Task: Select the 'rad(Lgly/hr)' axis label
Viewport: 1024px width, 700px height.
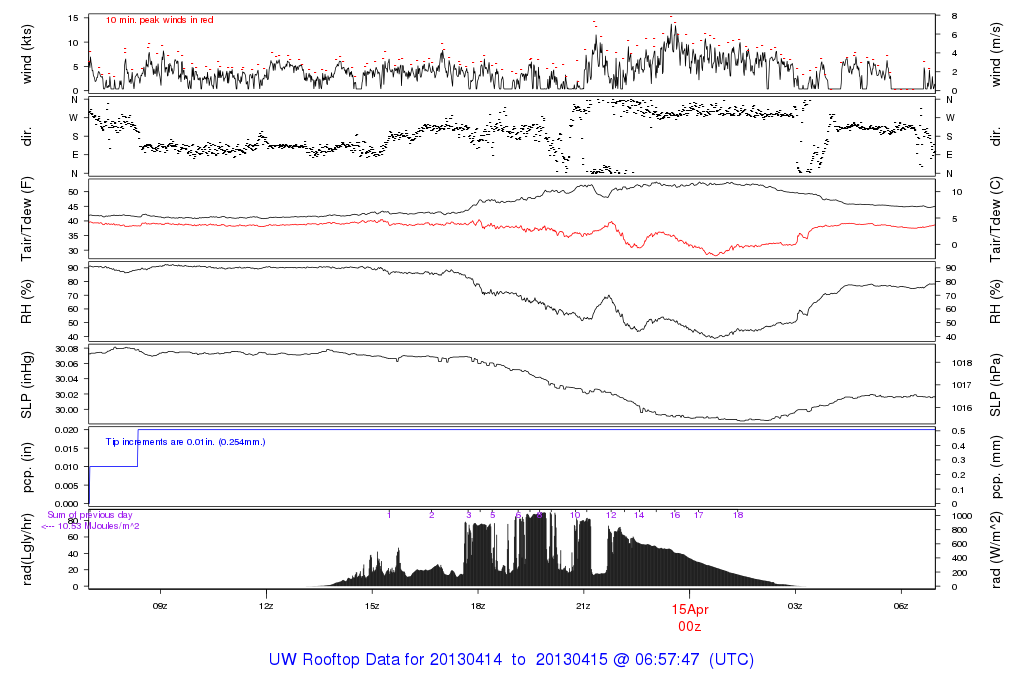Action: pos(27,549)
